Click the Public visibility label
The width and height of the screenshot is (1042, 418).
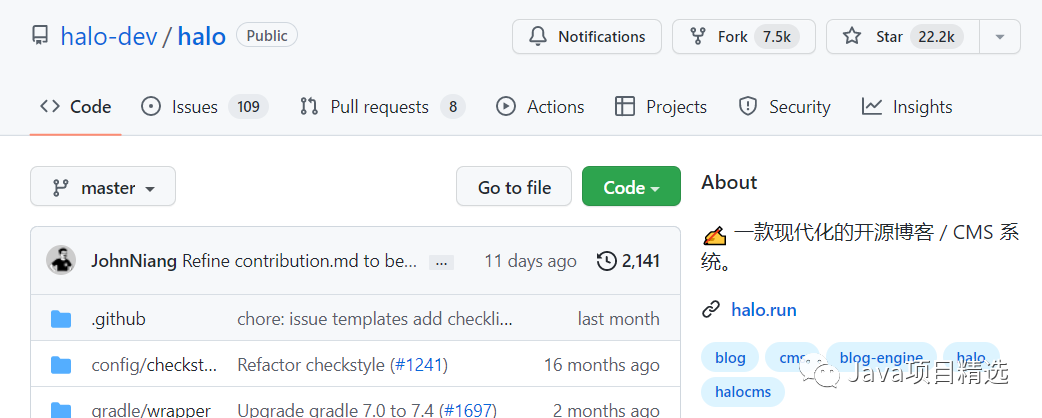click(x=267, y=35)
